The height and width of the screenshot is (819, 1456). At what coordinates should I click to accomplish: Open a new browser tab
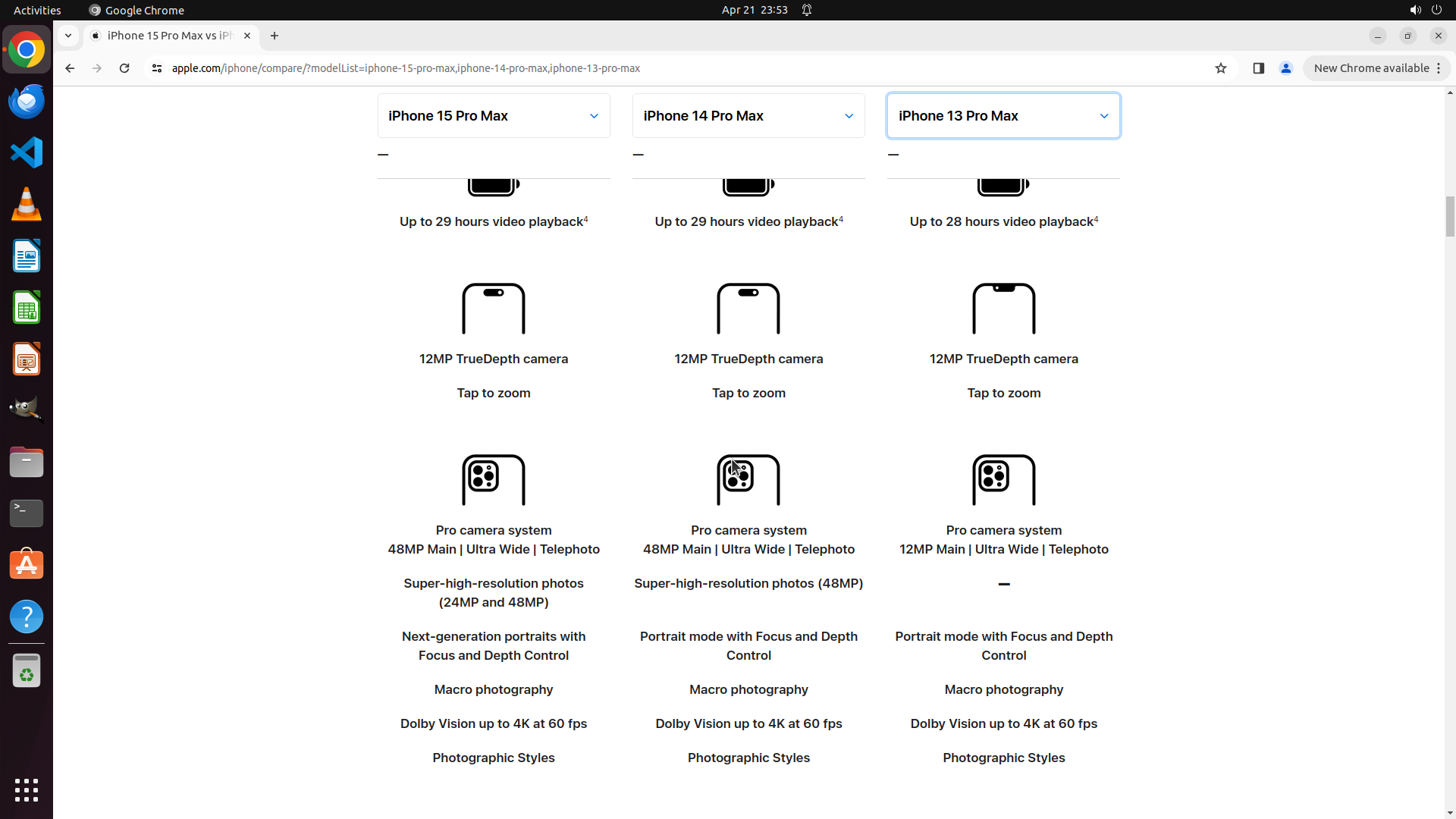pos(275,36)
